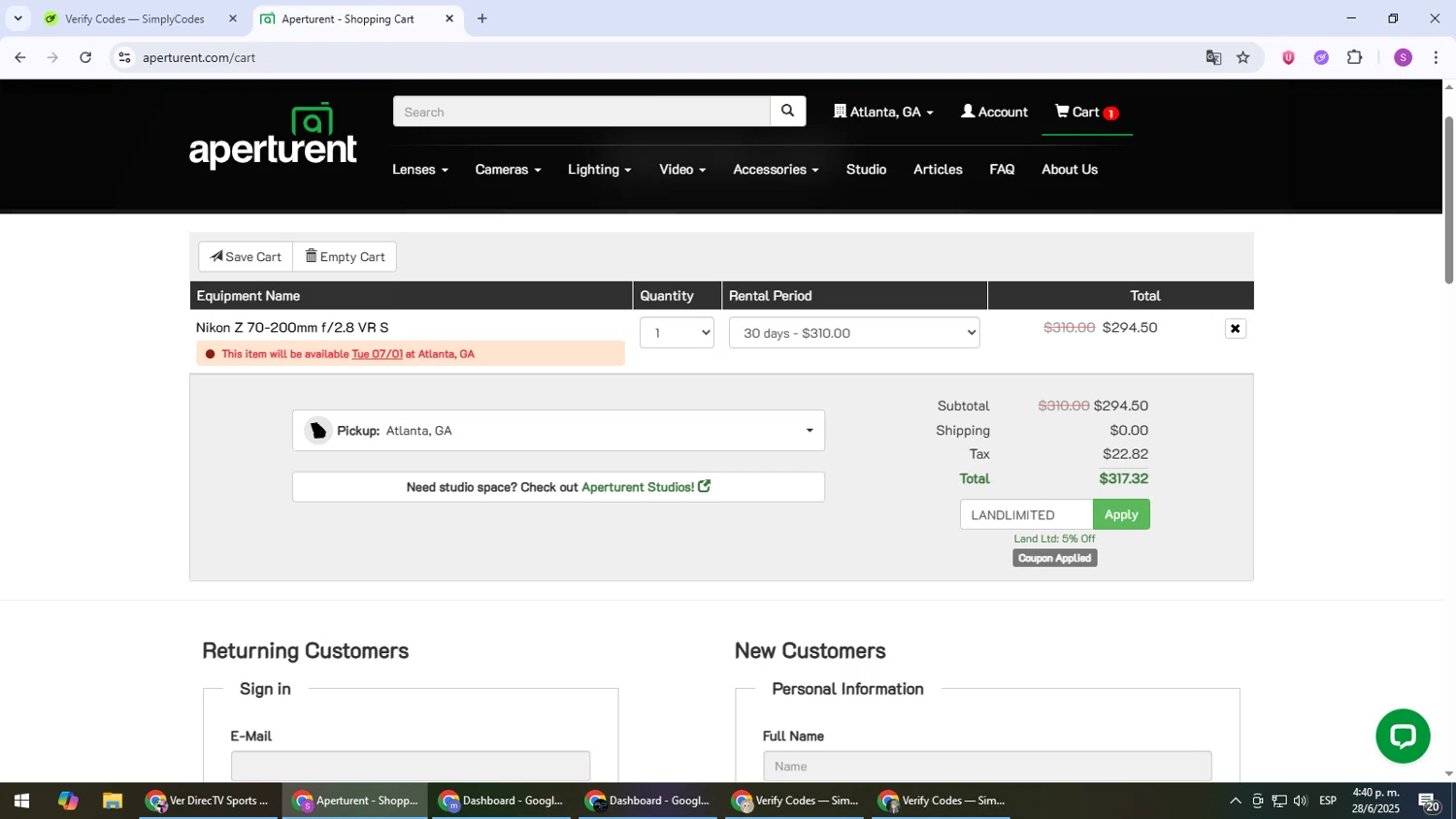
Task: Open the Extensions puzzle icon
Action: 1355,58
